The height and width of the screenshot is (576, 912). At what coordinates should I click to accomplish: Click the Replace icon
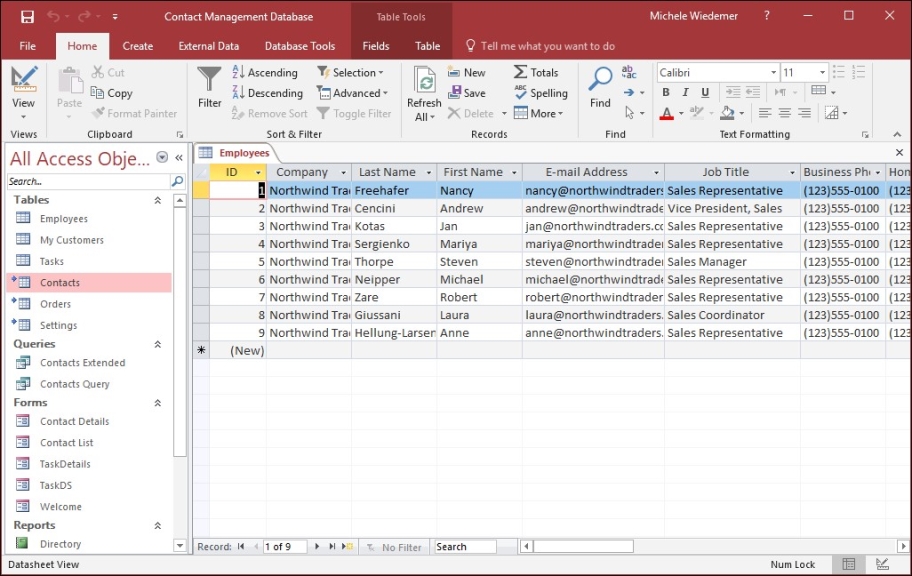click(629, 72)
